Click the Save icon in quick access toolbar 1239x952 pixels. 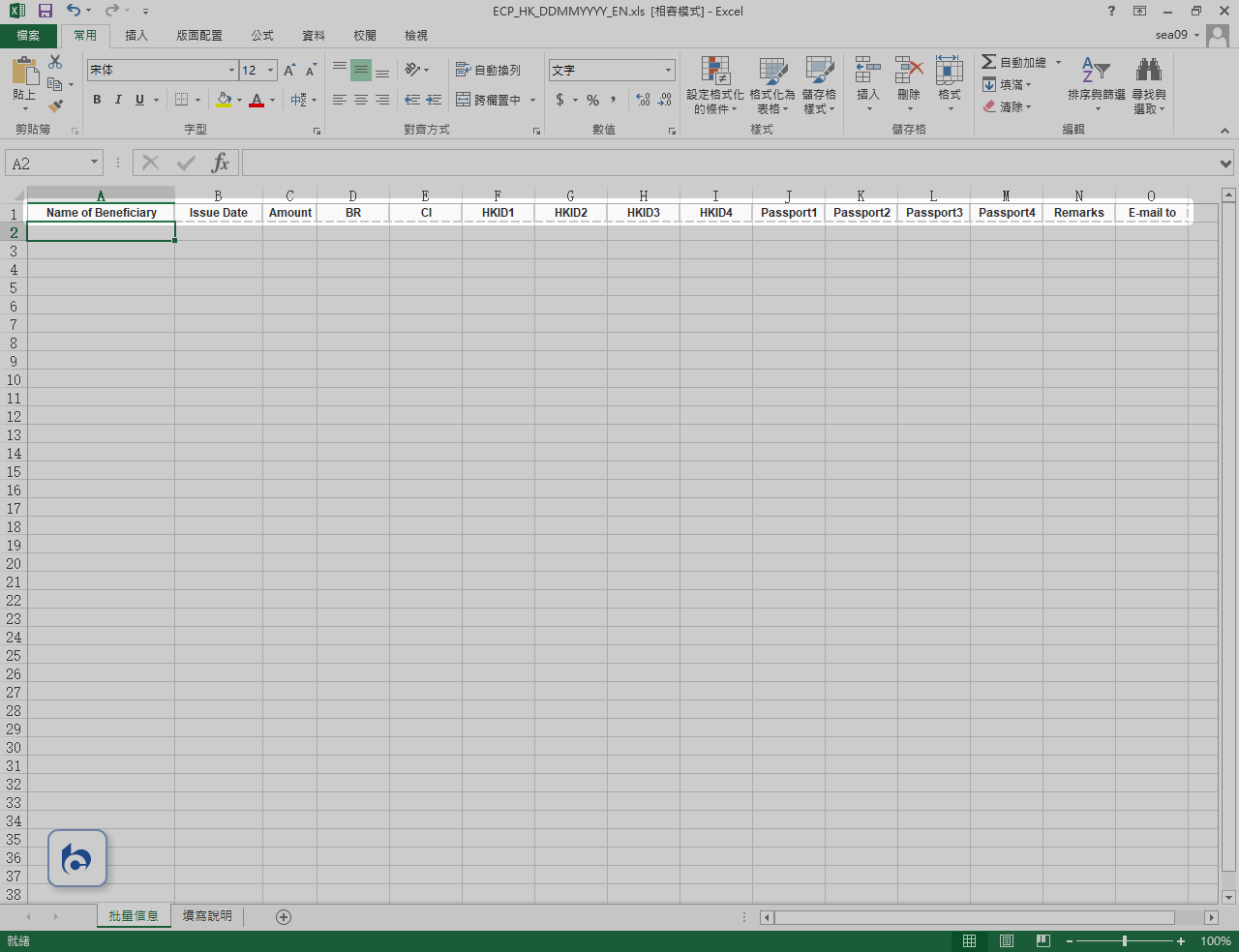(45, 11)
